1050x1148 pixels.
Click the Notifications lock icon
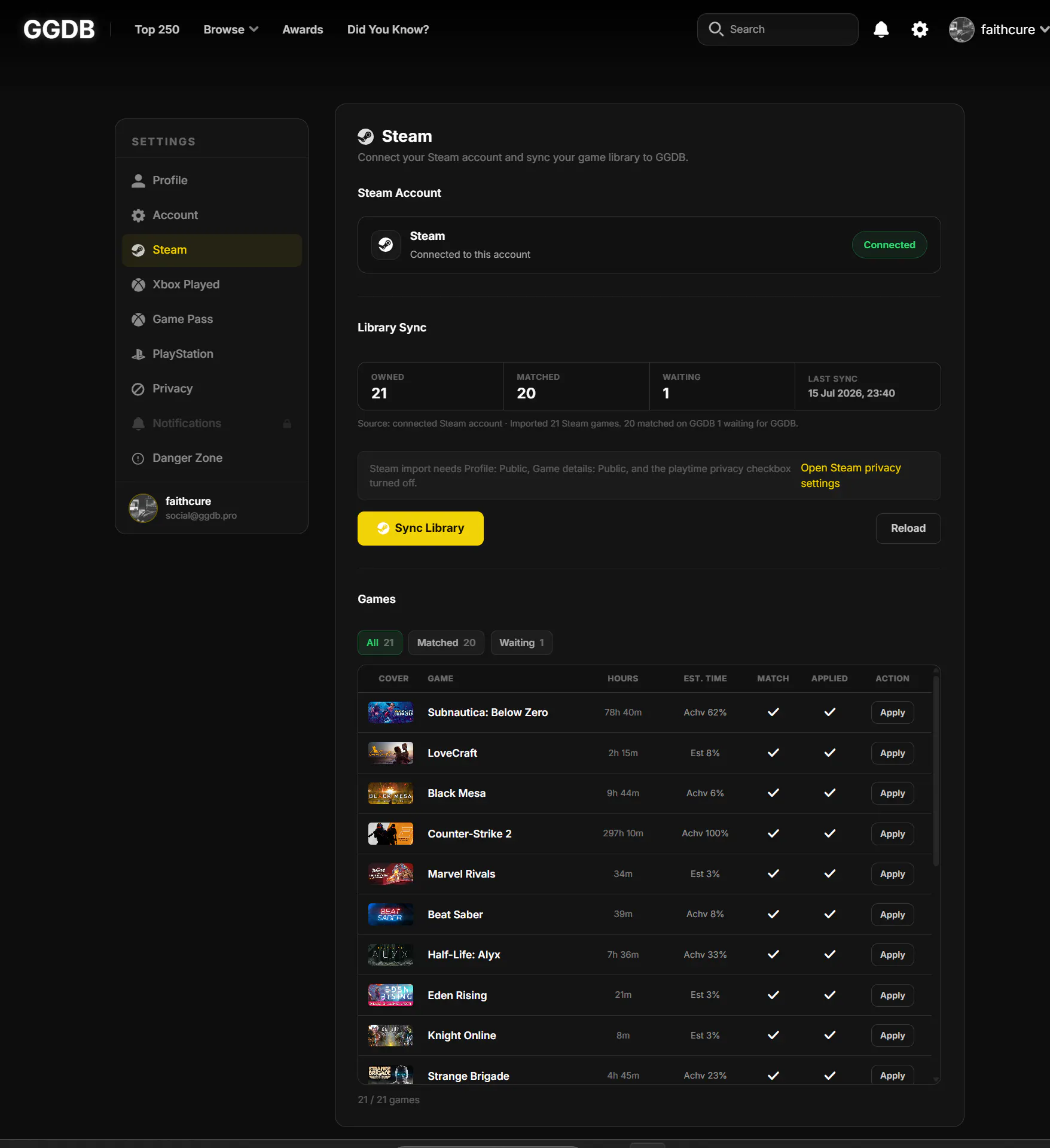tap(287, 423)
